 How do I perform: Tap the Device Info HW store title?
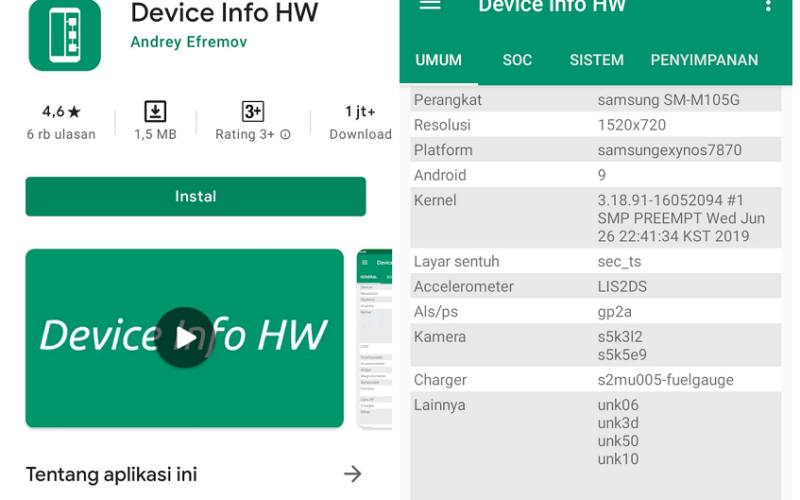click(x=224, y=12)
